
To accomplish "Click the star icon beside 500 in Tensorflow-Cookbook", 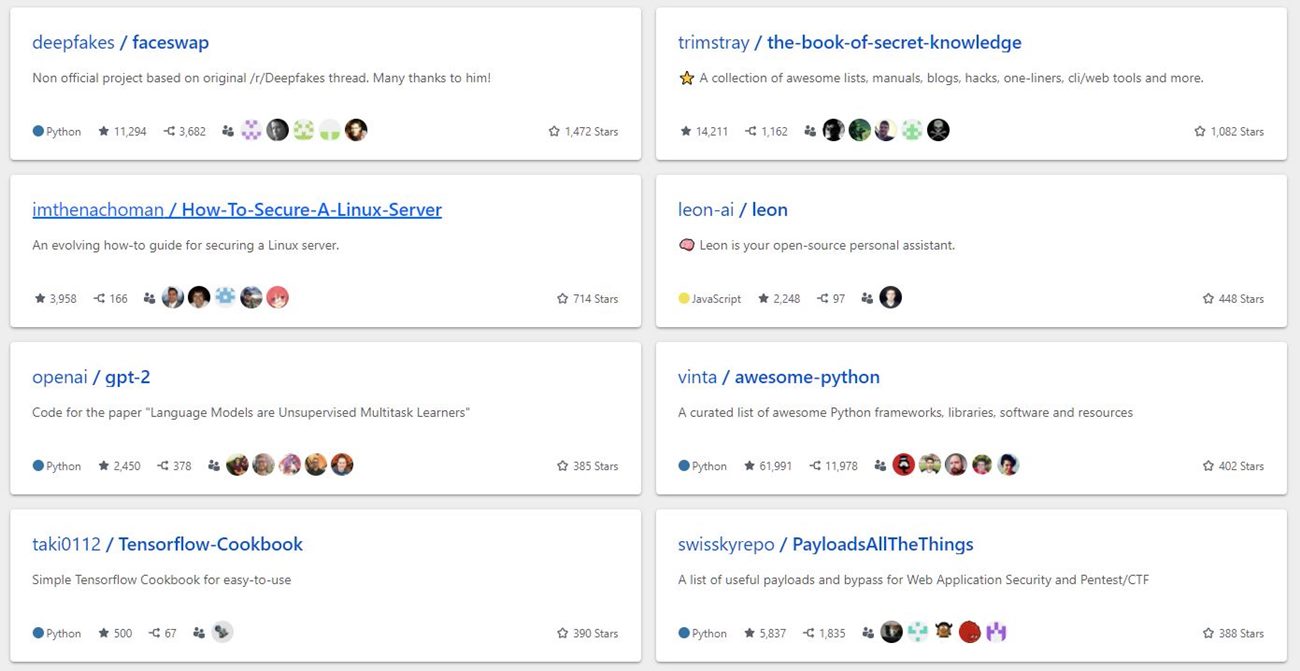I will [104, 633].
